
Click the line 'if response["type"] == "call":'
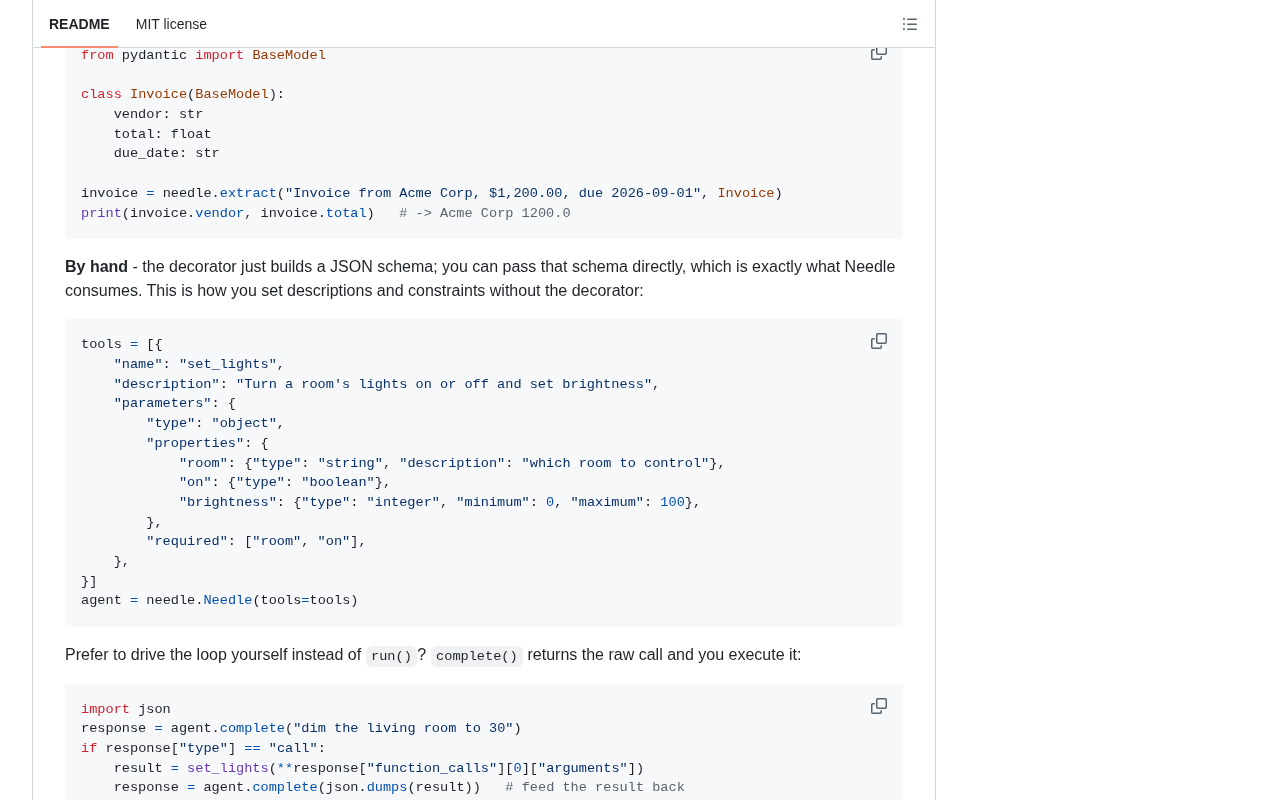point(203,748)
